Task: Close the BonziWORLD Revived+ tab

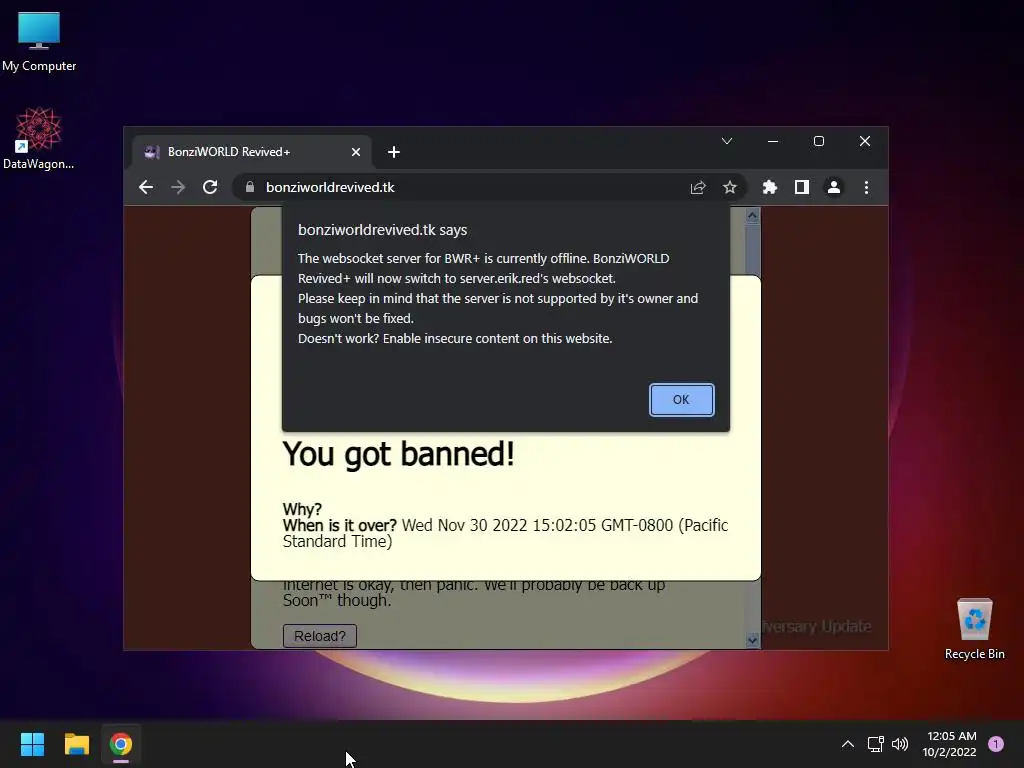Action: 356,152
